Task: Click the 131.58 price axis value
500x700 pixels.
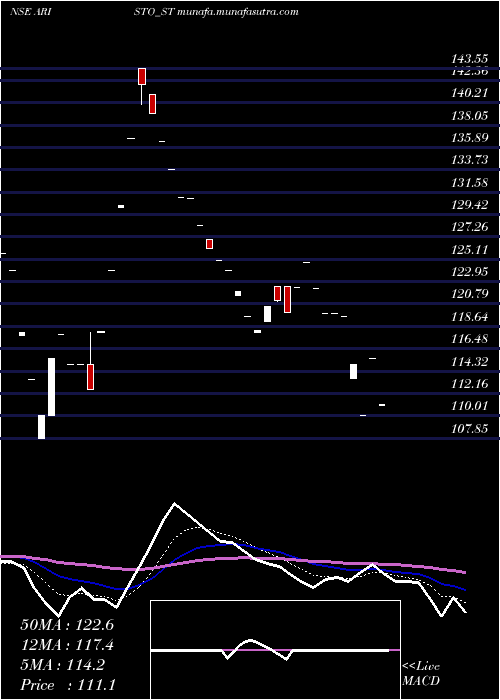Action: tap(470, 183)
